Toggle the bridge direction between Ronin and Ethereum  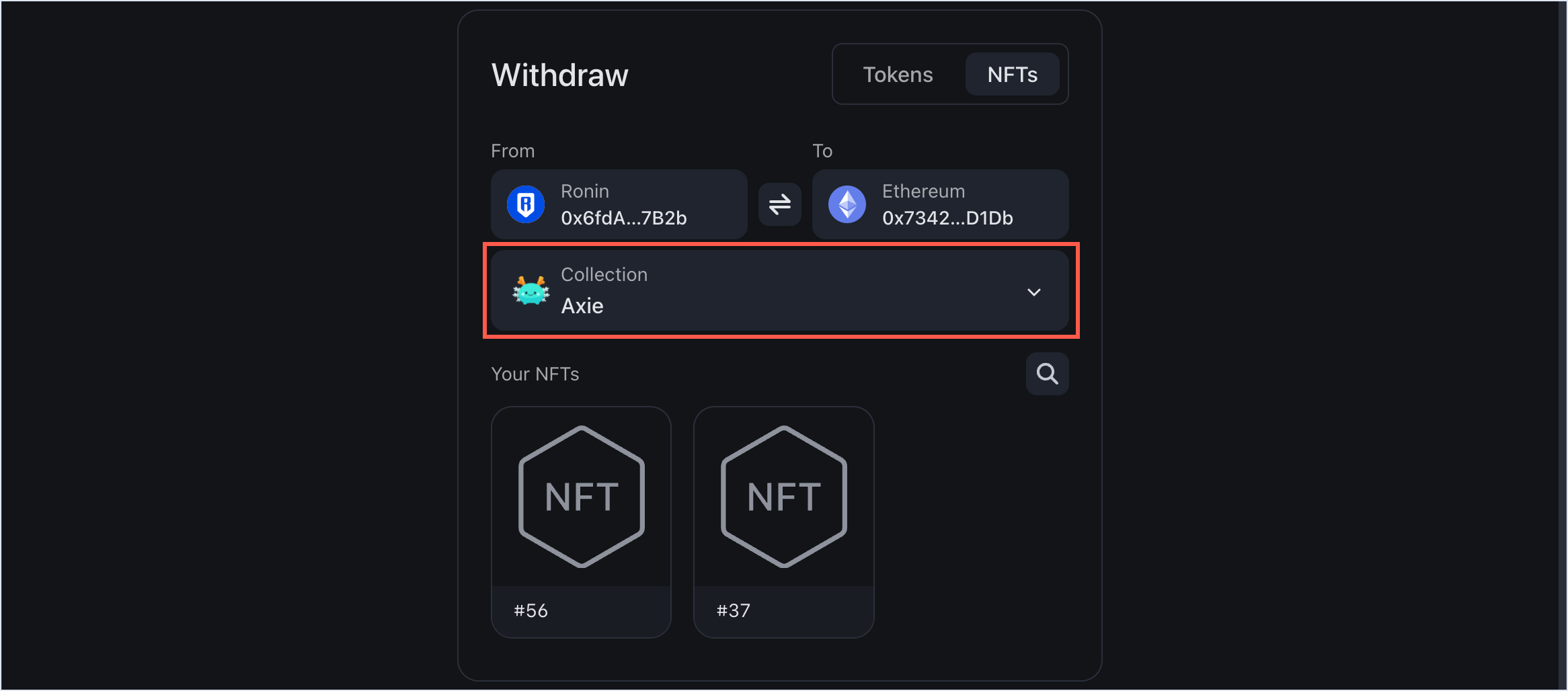click(x=779, y=204)
